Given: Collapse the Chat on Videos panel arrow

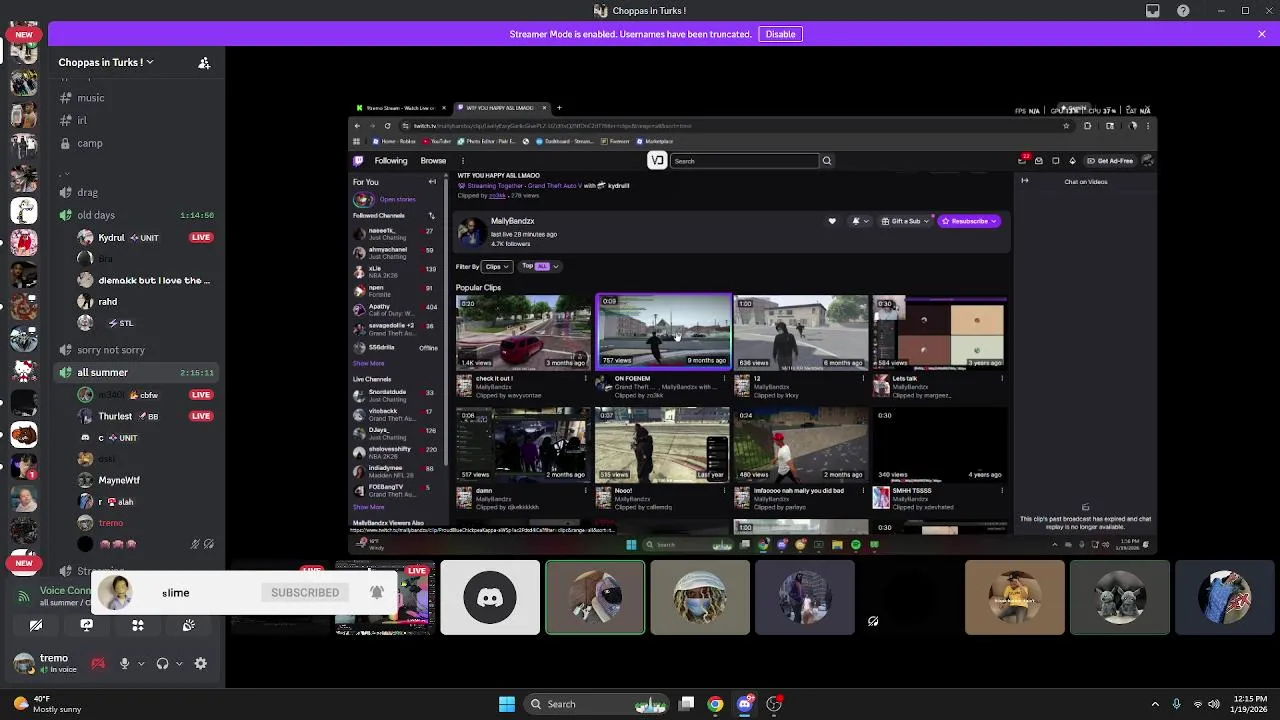Looking at the screenshot, I should tap(1024, 181).
